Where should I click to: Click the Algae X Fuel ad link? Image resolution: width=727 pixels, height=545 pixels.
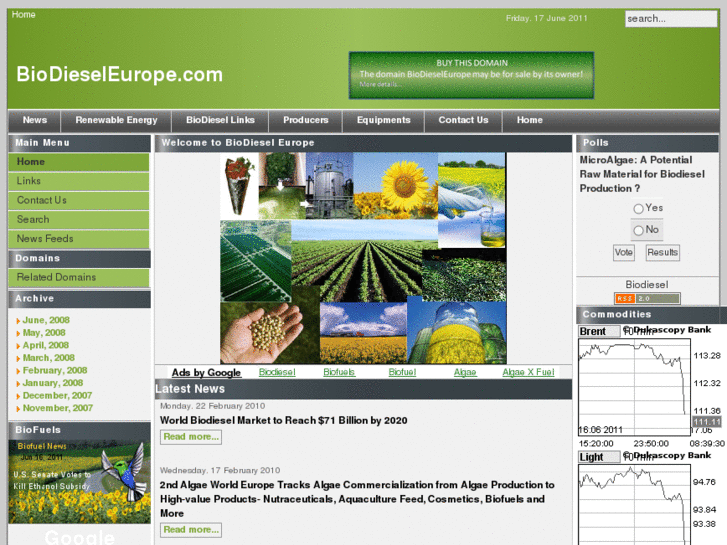(528, 372)
